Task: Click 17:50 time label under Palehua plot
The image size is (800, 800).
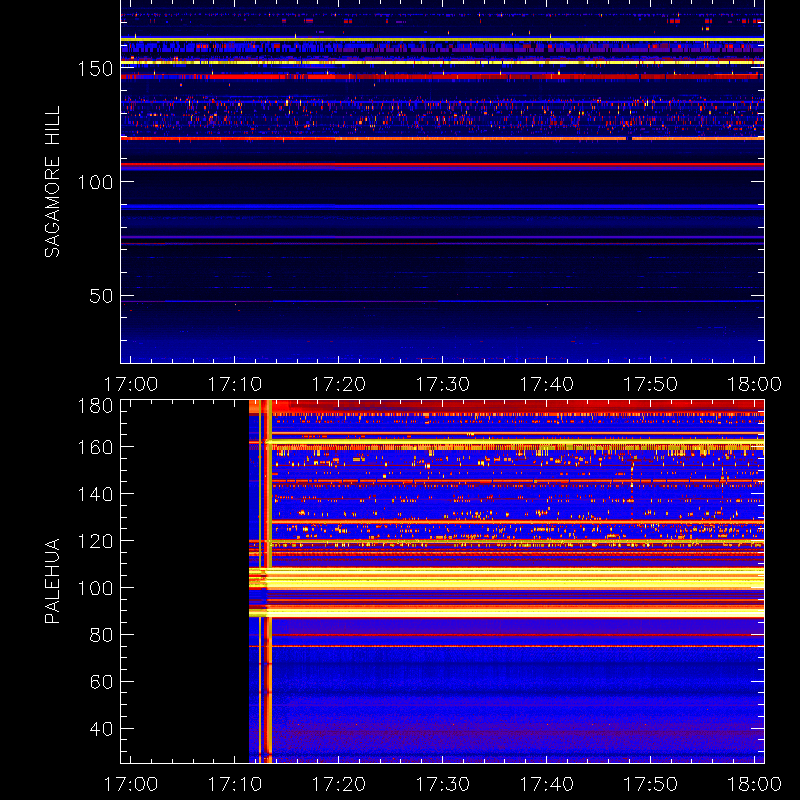Action: click(651, 784)
